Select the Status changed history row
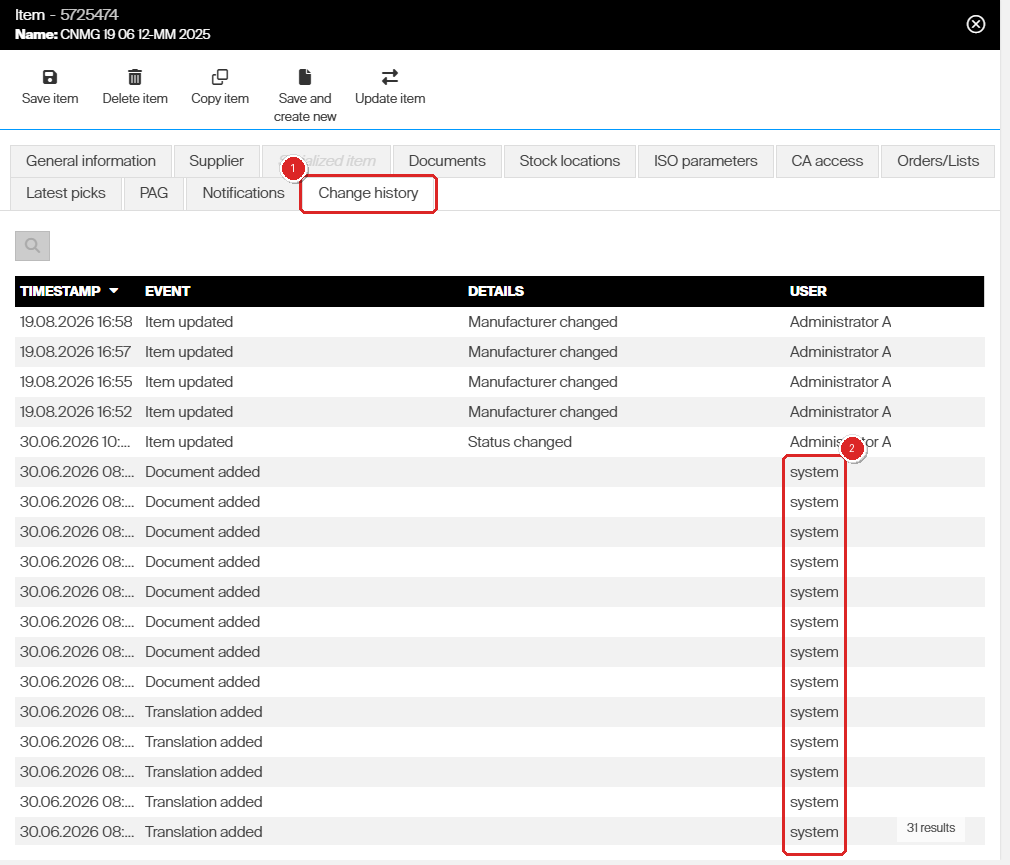 point(500,442)
